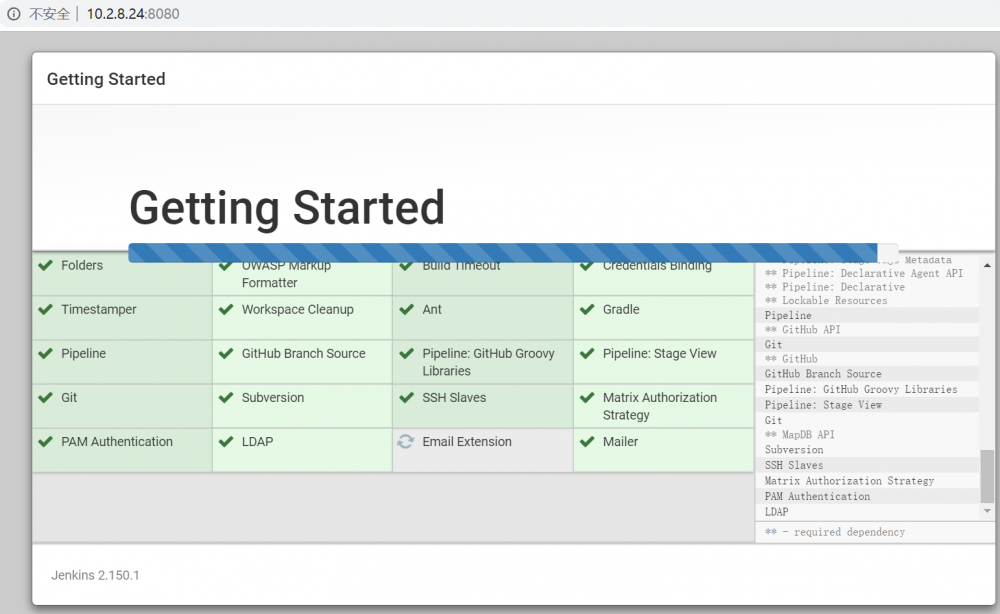Click the checkmark beside PAM Authentication
The image size is (1000, 614).
click(x=45, y=442)
